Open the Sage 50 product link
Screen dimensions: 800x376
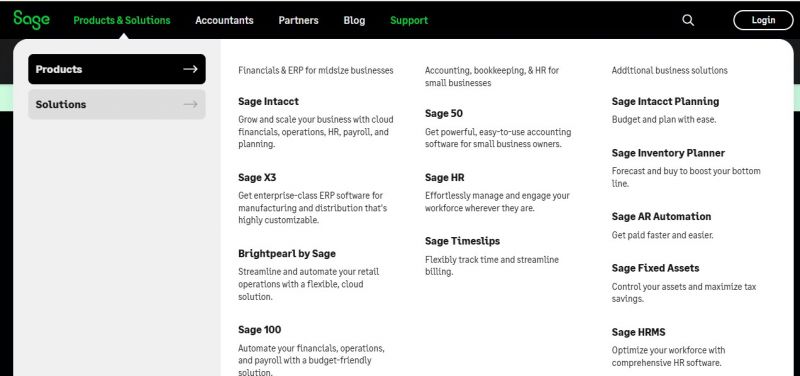click(444, 113)
